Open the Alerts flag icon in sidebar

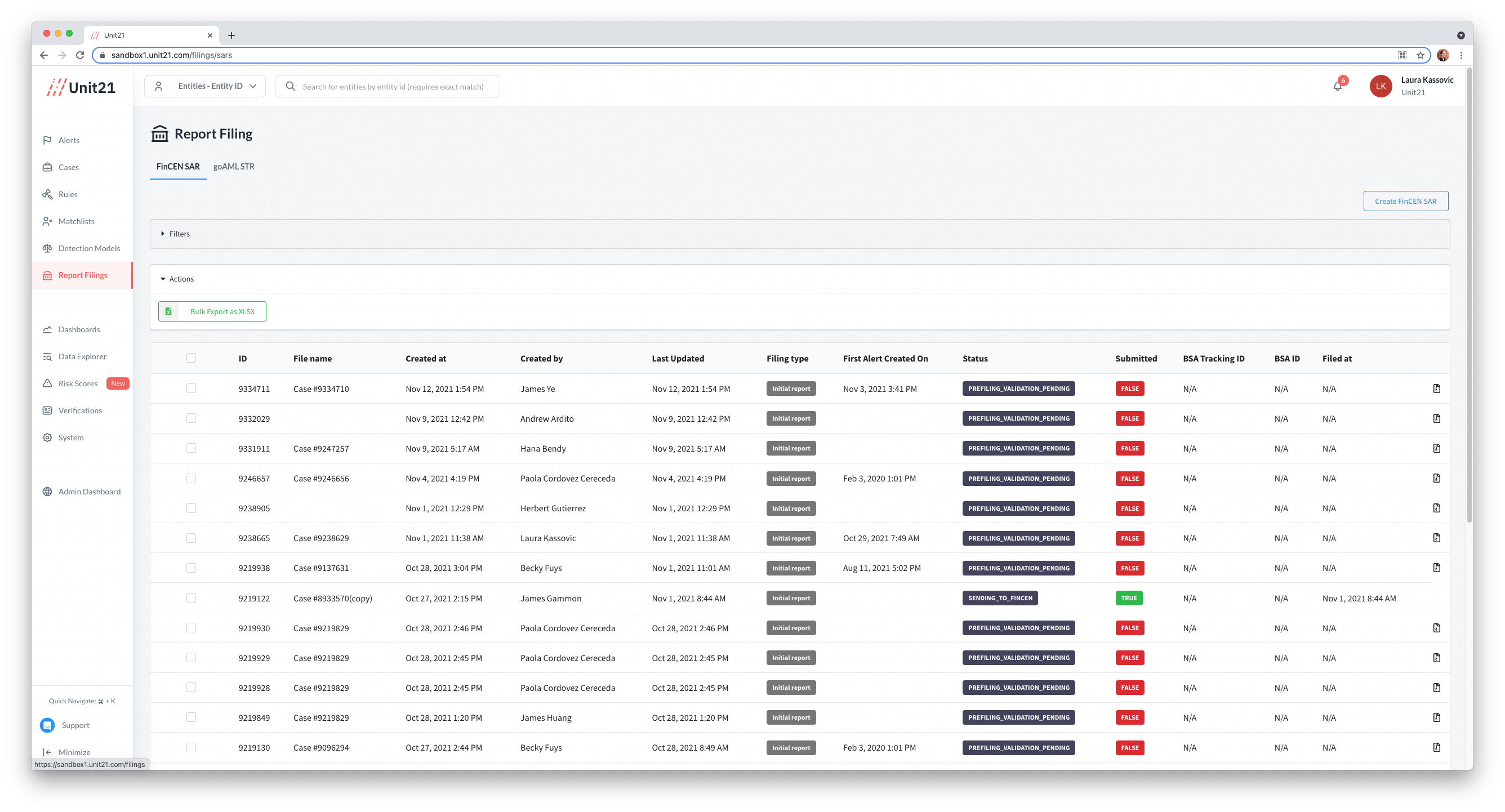pyautogui.click(x=47, y=140)
